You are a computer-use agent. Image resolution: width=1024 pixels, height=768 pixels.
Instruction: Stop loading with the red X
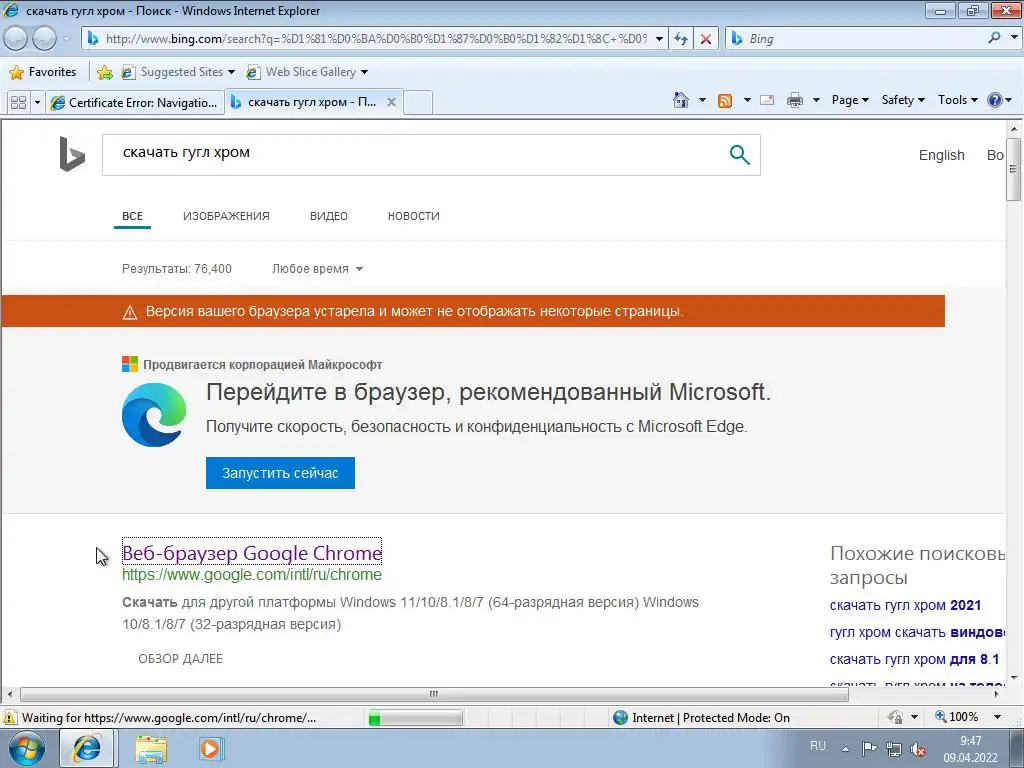click(706, 39)
